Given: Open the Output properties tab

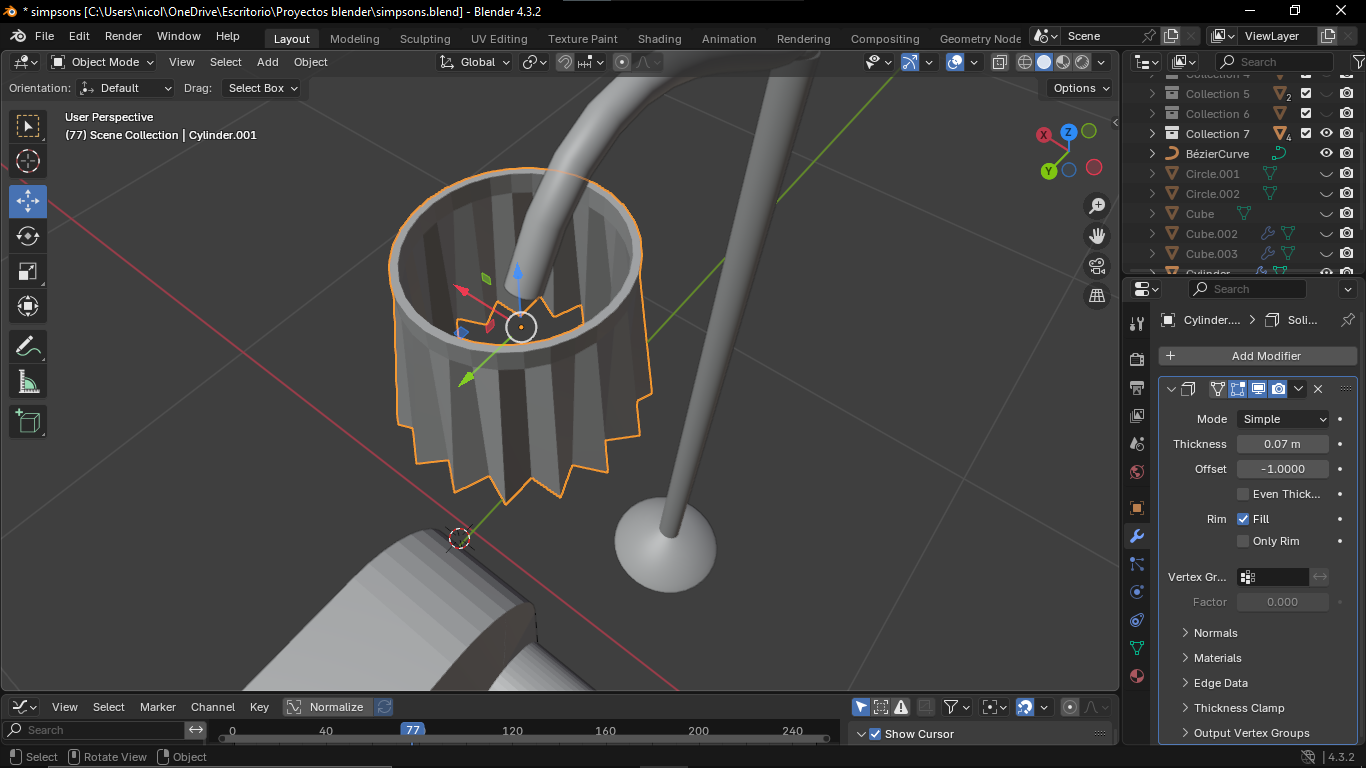Looking at the screenshot, I should (x=1137, y=387).
